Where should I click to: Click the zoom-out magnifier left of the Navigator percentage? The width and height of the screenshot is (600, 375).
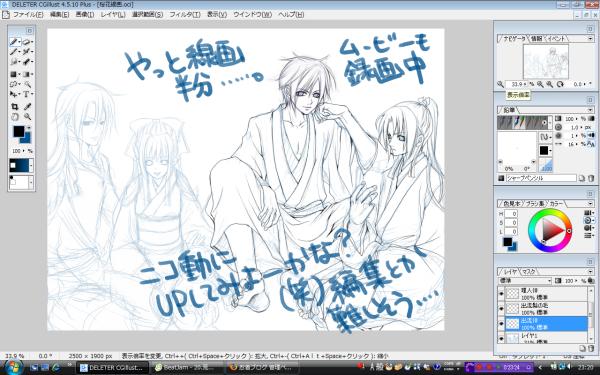(501, 84)
